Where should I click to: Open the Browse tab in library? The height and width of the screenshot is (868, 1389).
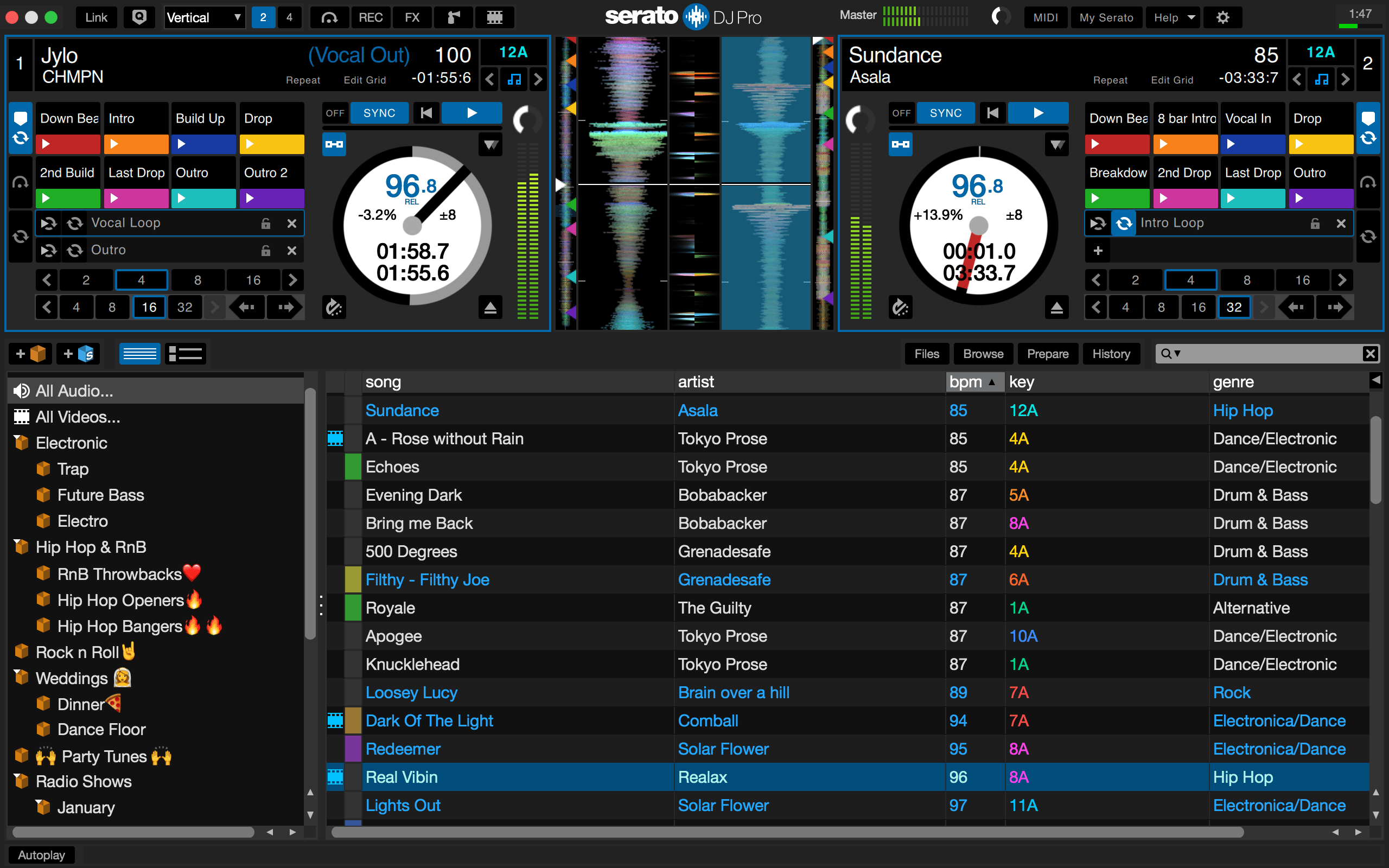[983, 353]
